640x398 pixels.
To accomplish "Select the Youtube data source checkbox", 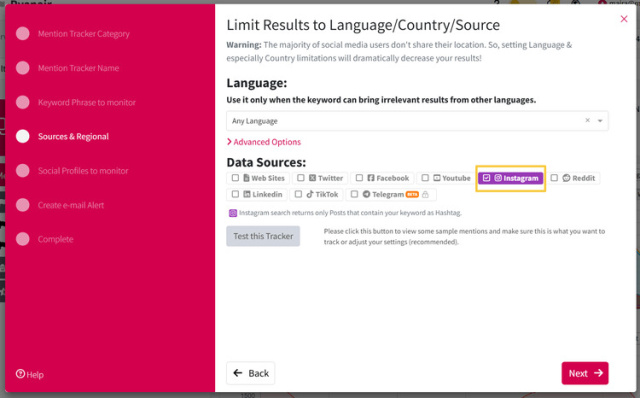I will tap(425, 178).
